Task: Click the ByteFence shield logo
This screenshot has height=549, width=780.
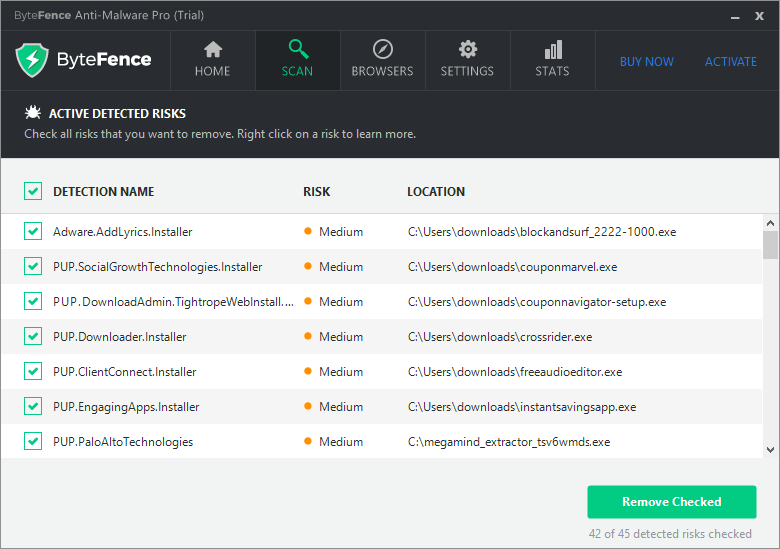Action: click(x=32, y=60)
